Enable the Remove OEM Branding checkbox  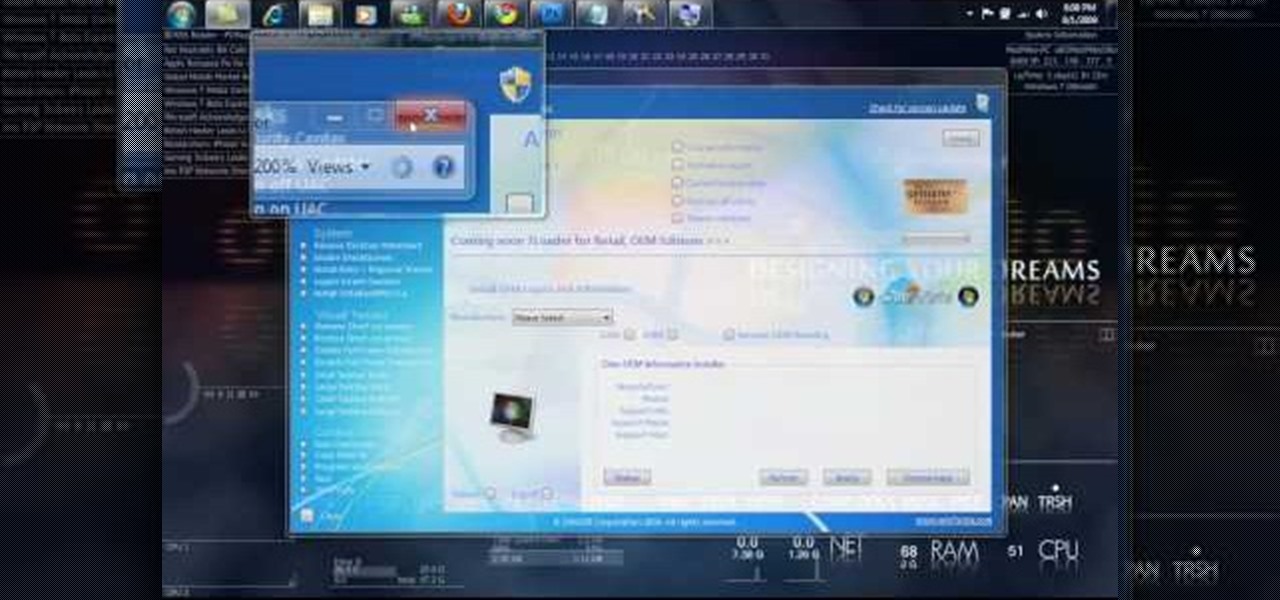click(729, 335)
